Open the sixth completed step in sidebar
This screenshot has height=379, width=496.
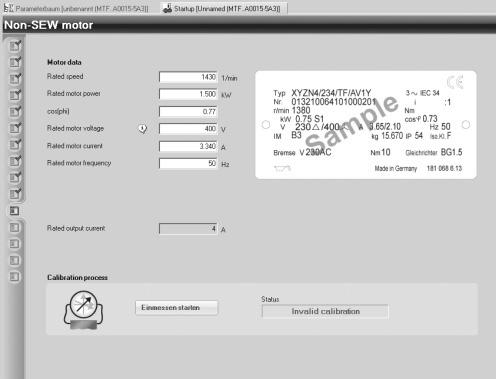(x=15, y=128)
